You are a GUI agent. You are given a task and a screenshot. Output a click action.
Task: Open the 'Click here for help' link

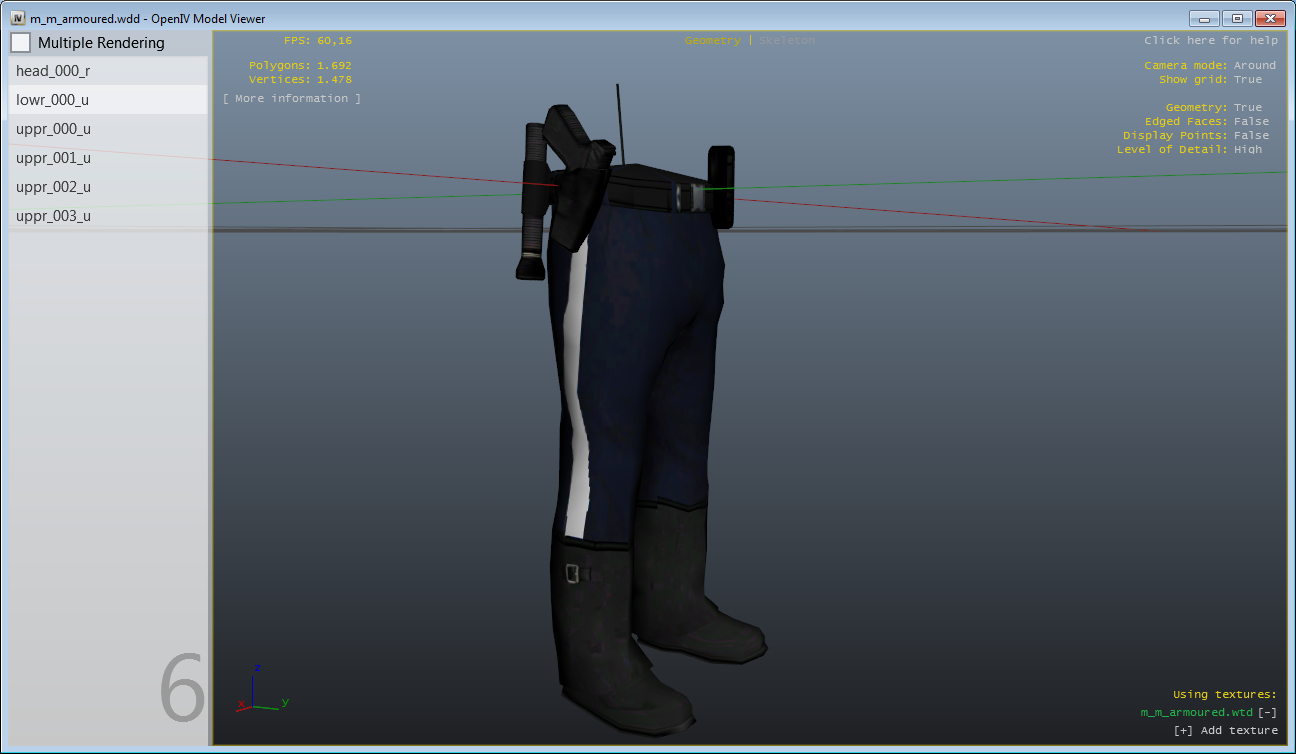point(1210,40)
